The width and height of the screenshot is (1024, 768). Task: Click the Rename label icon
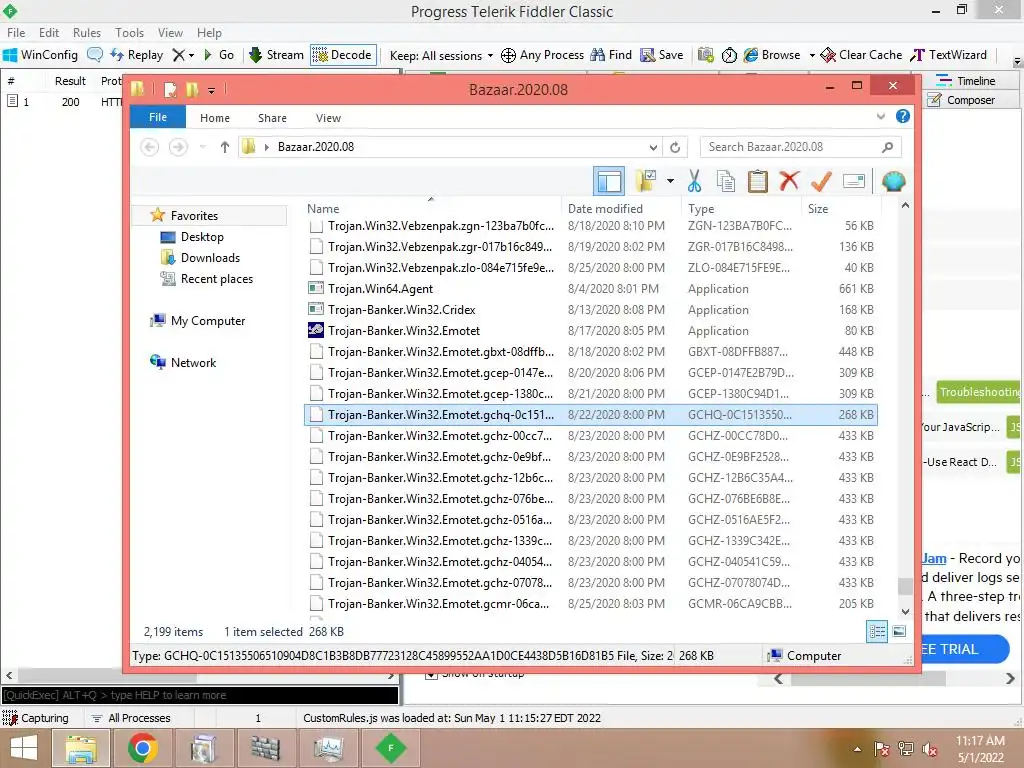pos(854,181)
